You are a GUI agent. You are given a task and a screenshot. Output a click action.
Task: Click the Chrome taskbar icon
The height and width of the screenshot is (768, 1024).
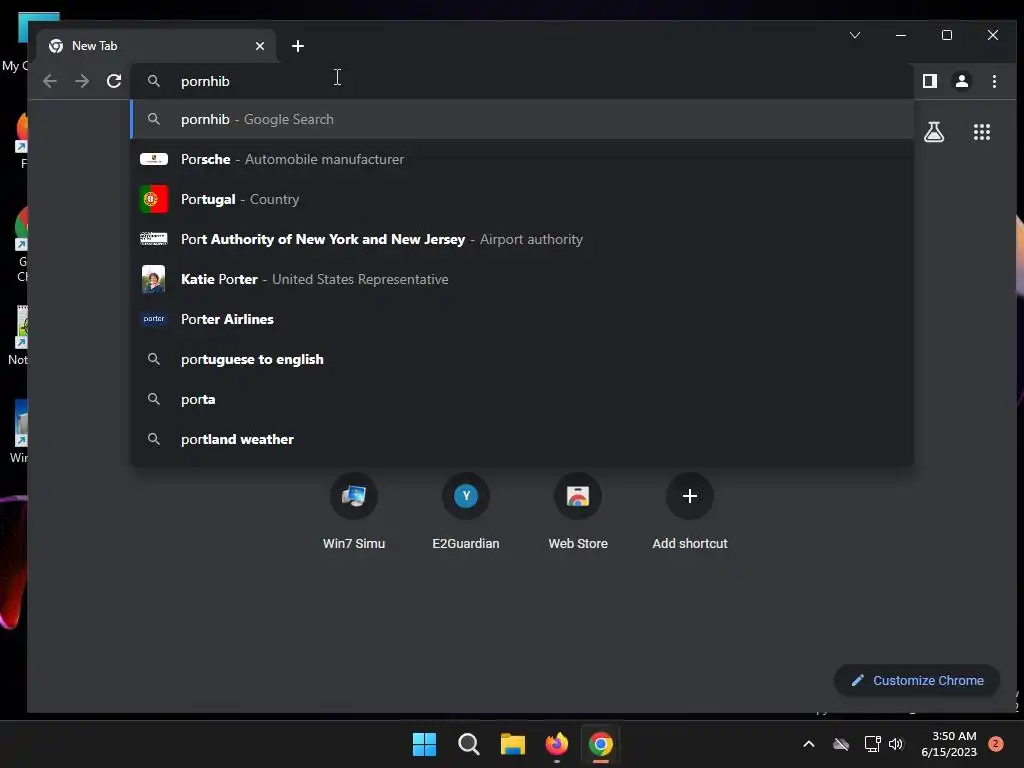[x=601, y=744]
